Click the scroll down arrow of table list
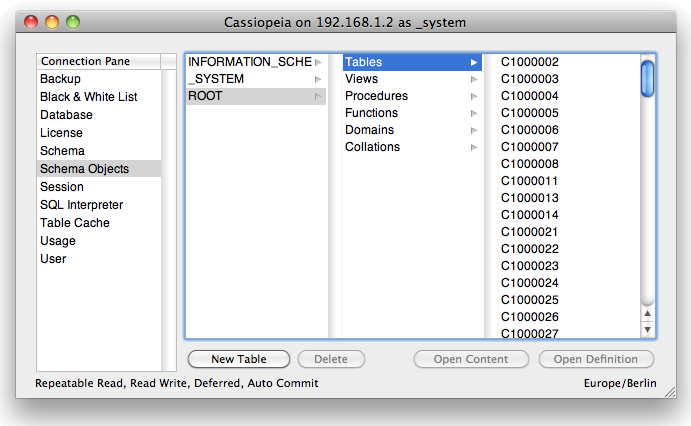Screen dimensions: 691x426 (647, 329)
